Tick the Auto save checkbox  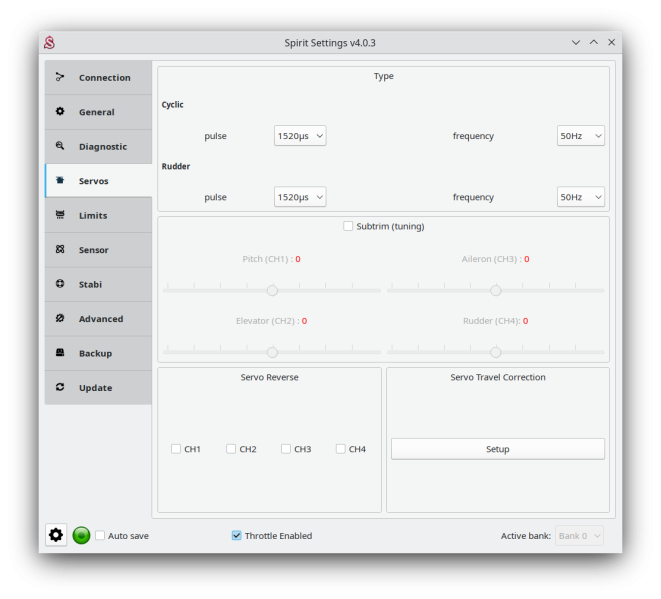coord(100,535)
